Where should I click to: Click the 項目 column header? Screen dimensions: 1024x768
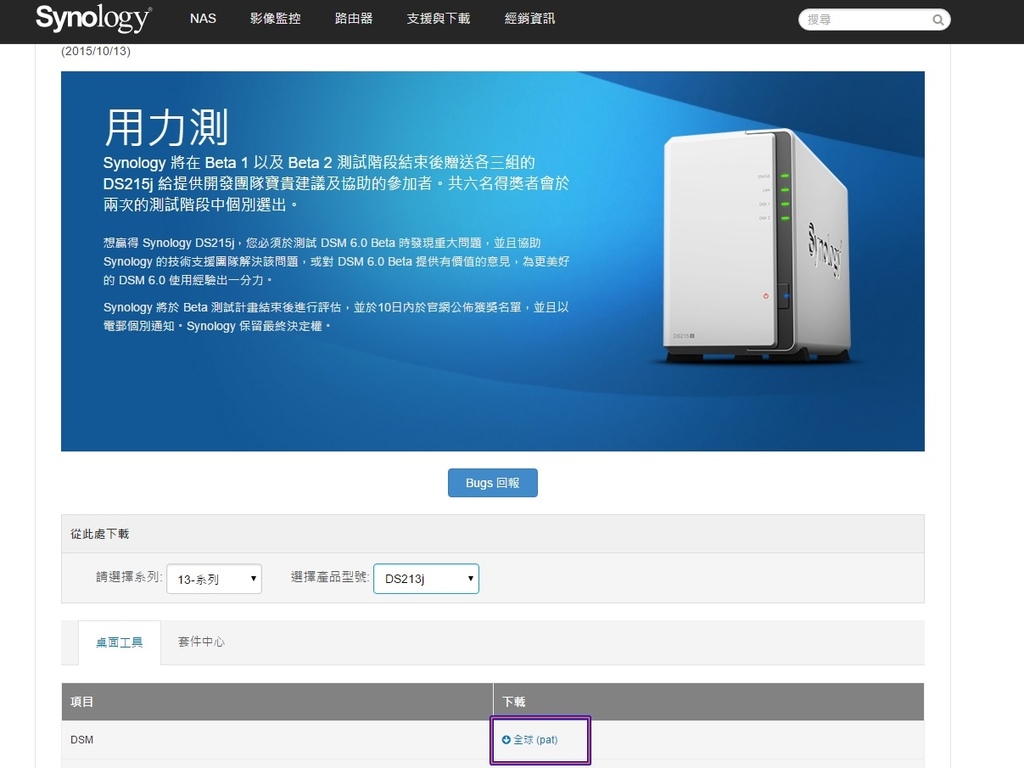82,702
